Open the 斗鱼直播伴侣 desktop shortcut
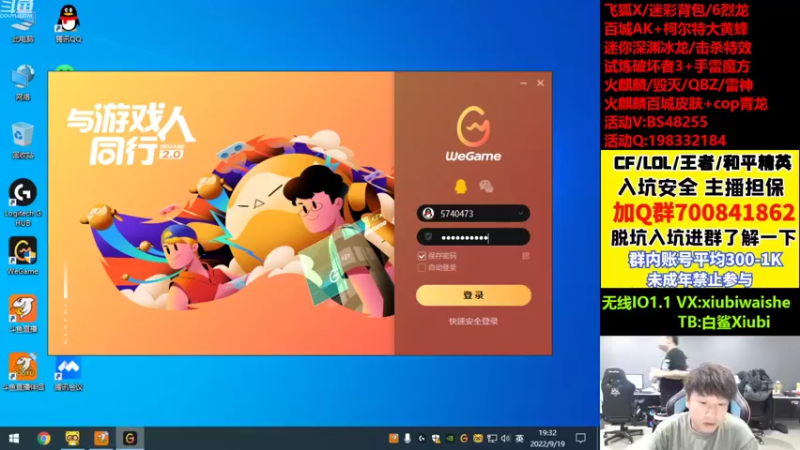 22,372
